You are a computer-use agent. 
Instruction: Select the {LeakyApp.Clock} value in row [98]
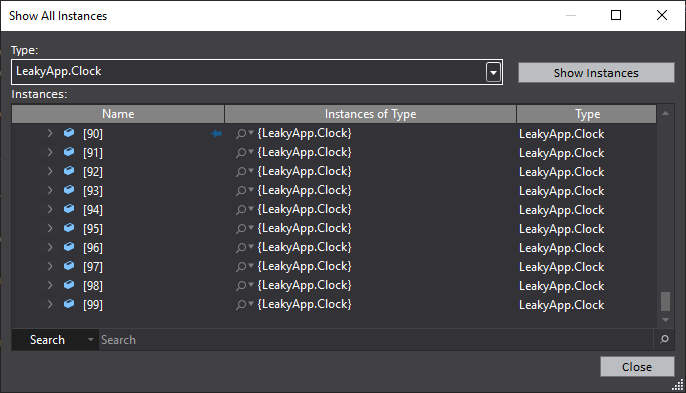[304, 285]
